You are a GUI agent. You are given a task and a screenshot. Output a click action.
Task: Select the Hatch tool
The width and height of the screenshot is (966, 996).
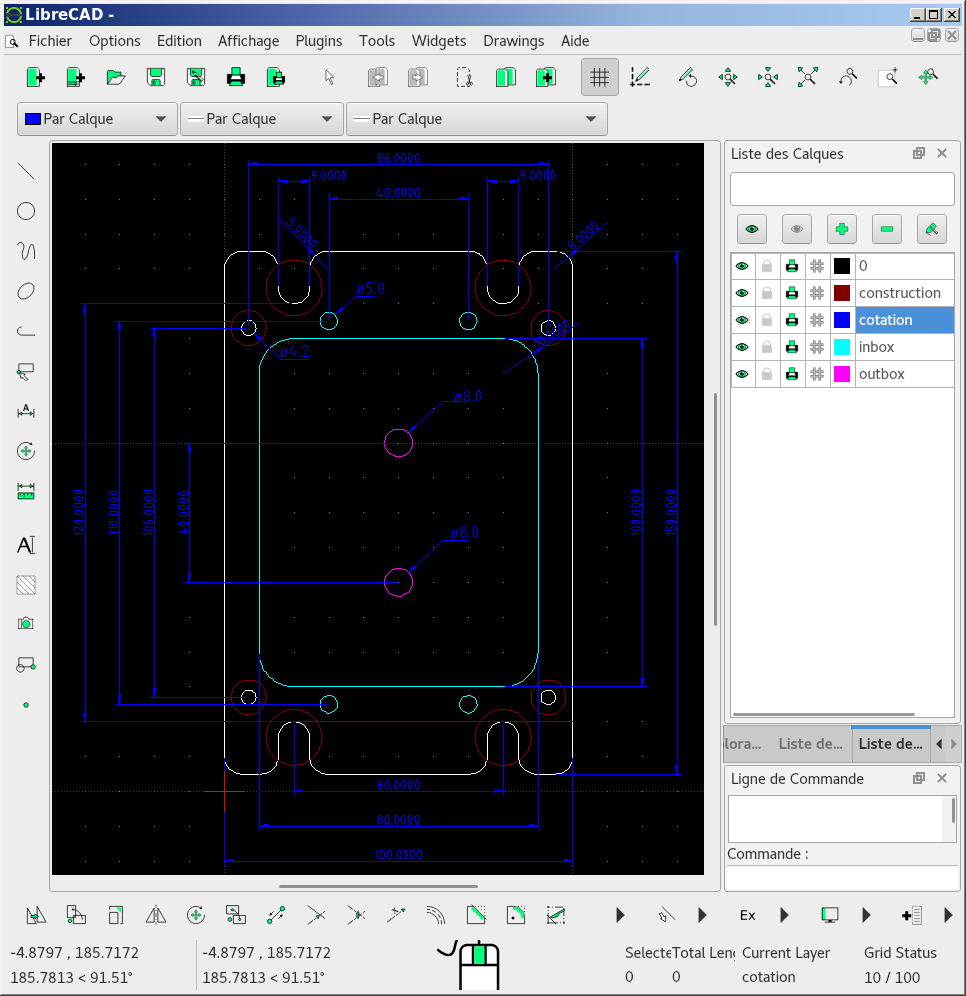pos(26,585)
